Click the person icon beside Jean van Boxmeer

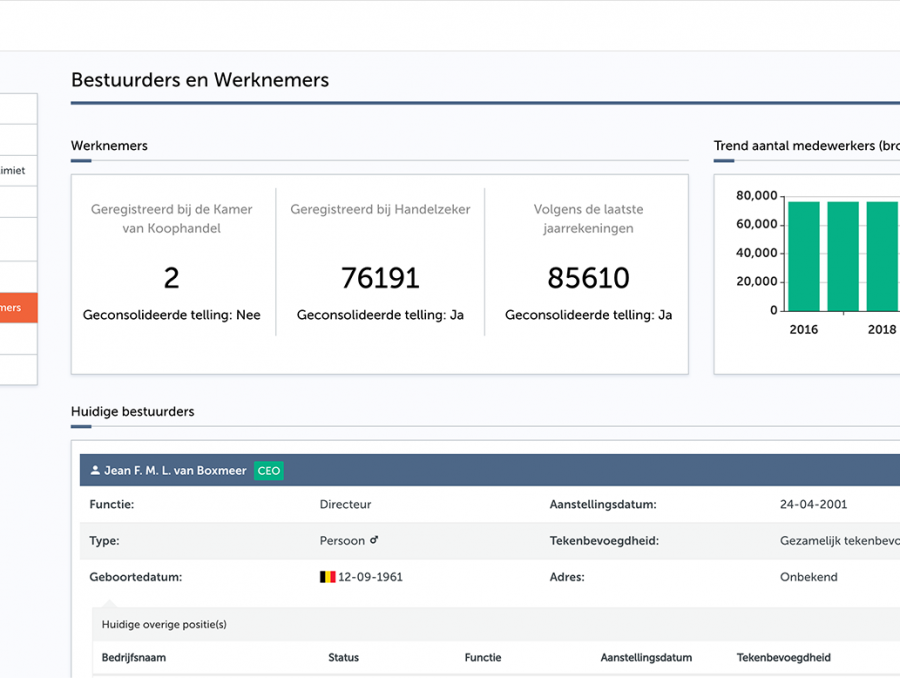tap(95, 470)
